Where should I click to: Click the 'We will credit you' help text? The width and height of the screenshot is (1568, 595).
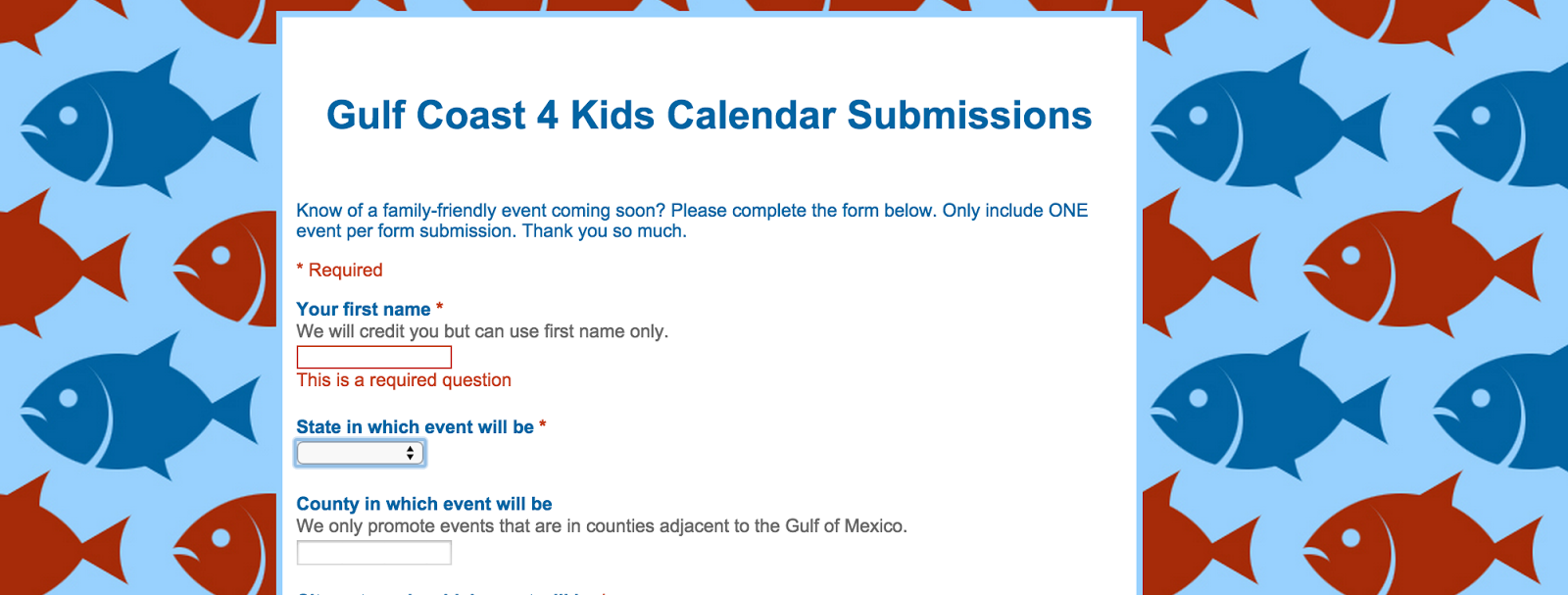click(482, 331)
